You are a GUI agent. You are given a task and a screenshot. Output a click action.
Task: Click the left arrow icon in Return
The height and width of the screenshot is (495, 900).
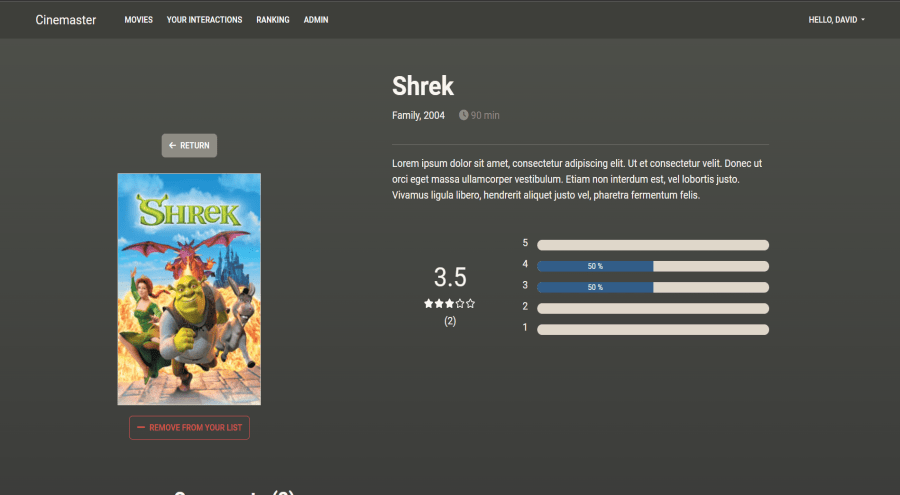point(172,145)
